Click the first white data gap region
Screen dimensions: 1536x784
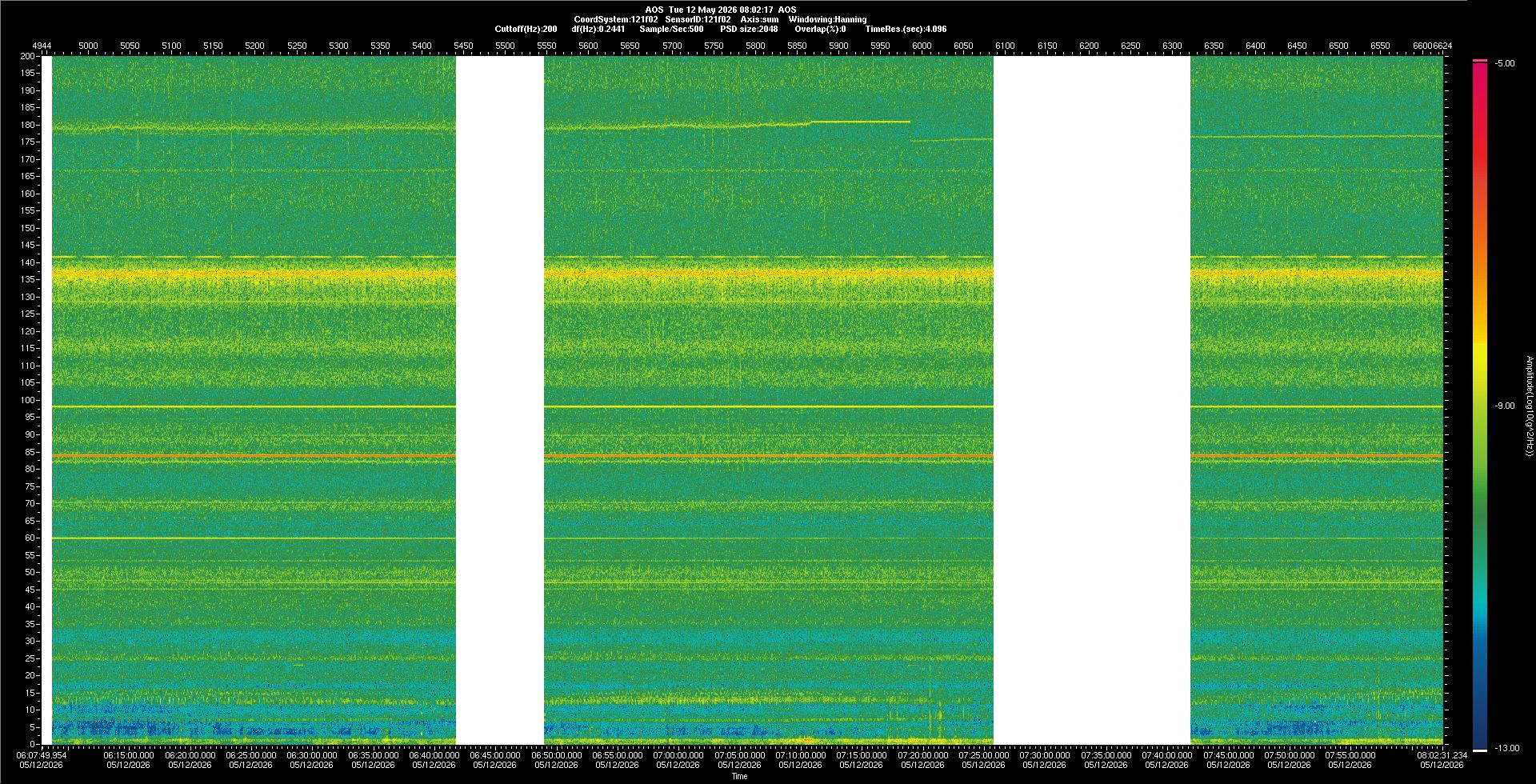coord(500,400)
